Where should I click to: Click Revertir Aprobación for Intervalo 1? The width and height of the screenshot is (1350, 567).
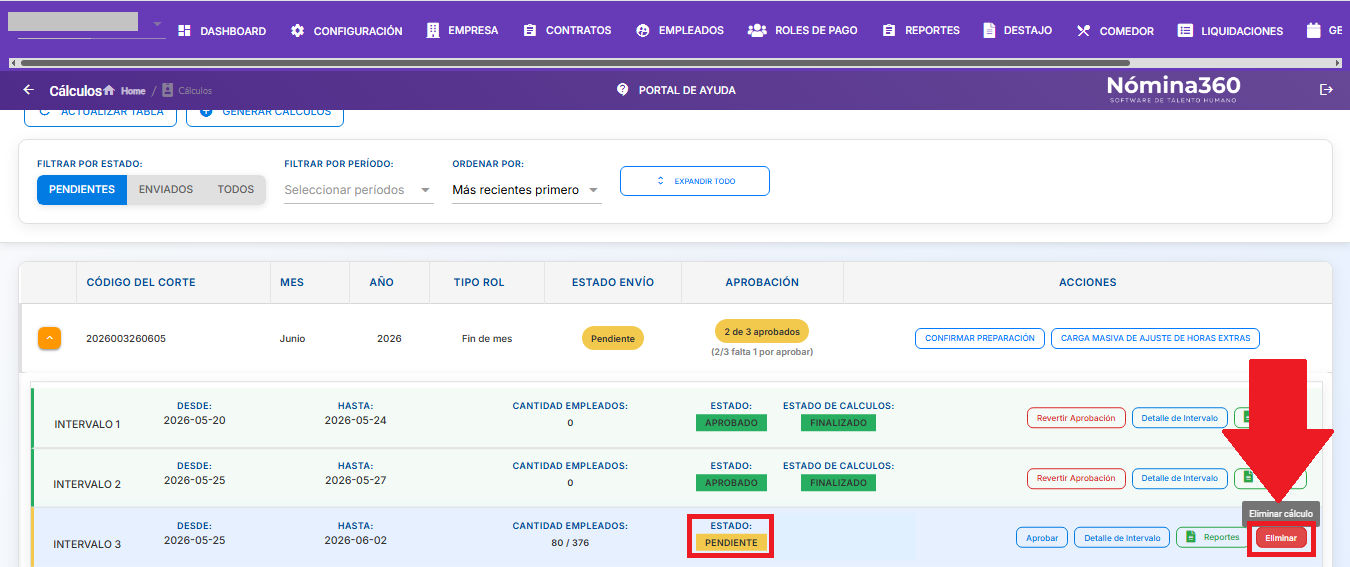pos(1076,418)
